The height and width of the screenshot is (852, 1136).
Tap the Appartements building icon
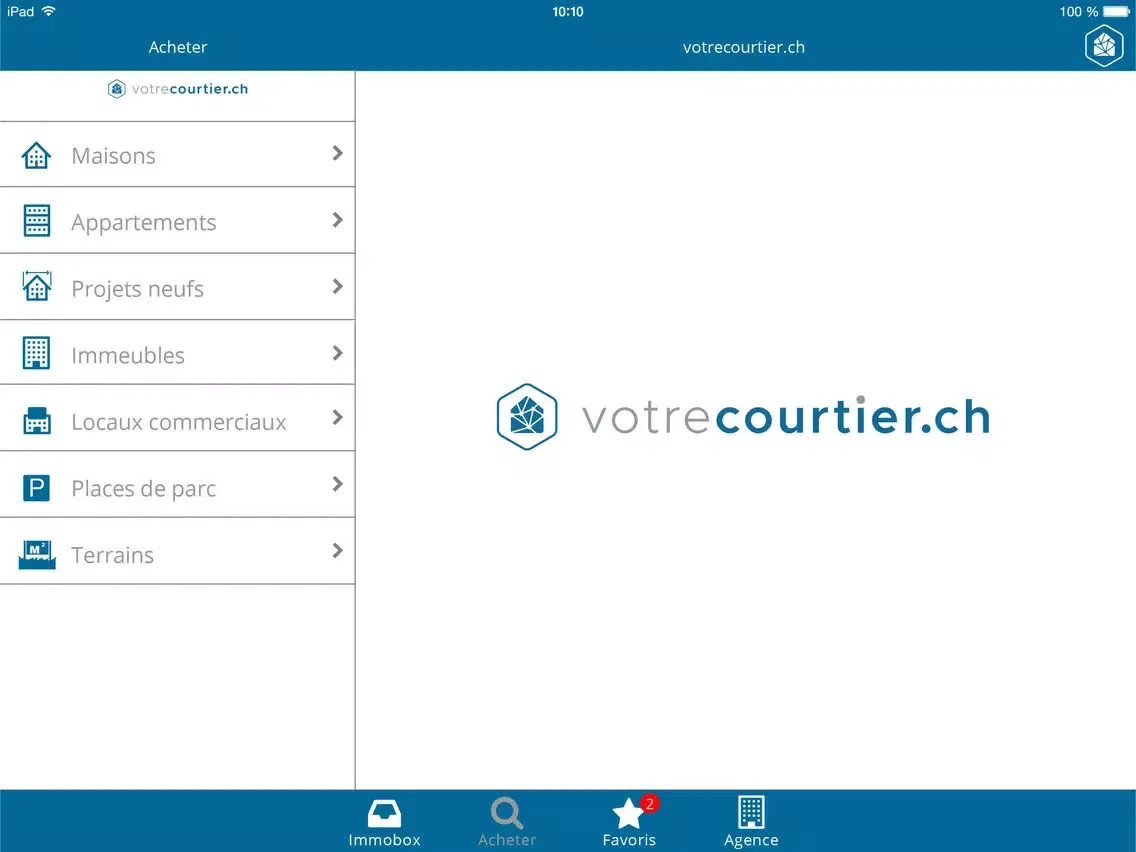(x=36, y=221)
